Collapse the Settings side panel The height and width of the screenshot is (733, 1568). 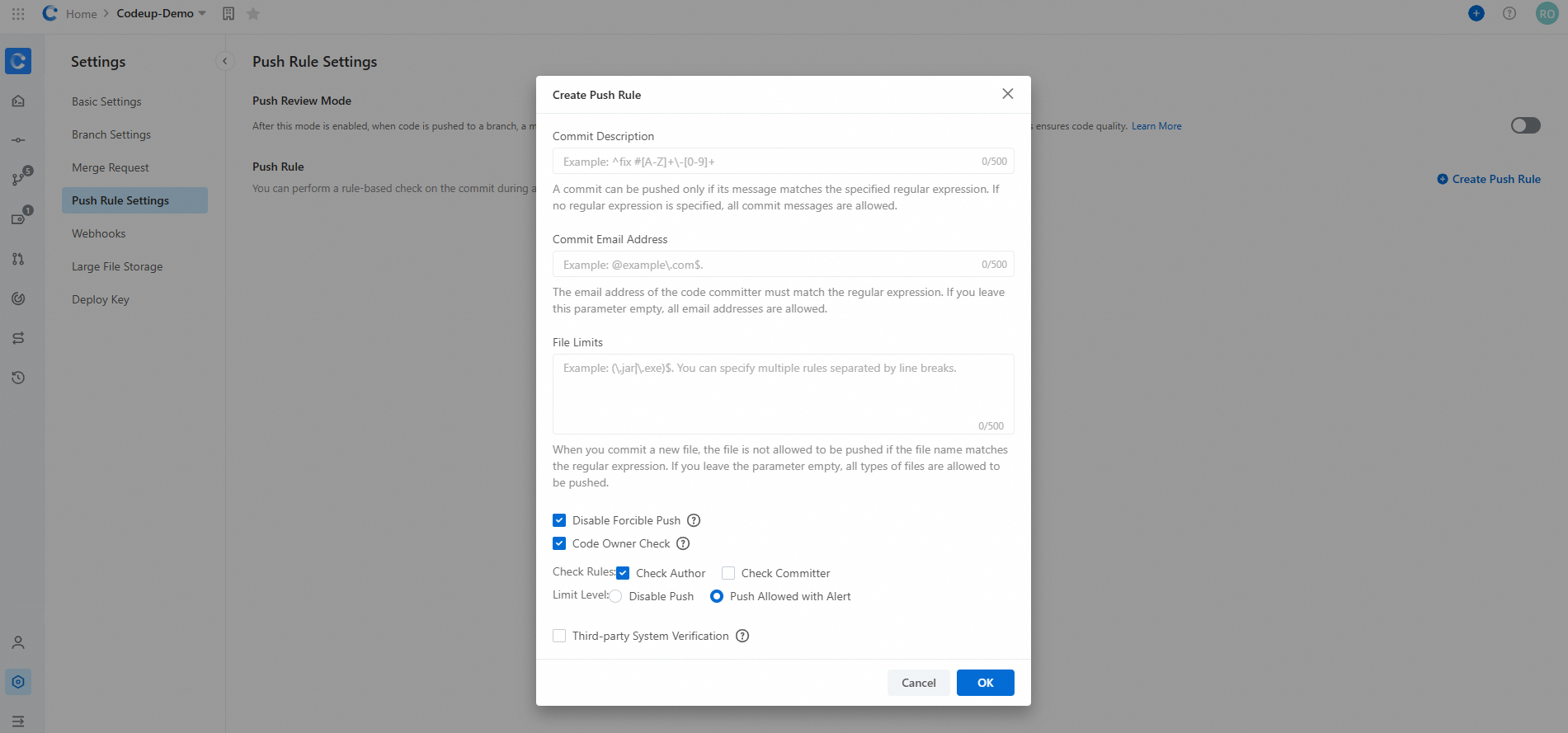pos(224,61)
